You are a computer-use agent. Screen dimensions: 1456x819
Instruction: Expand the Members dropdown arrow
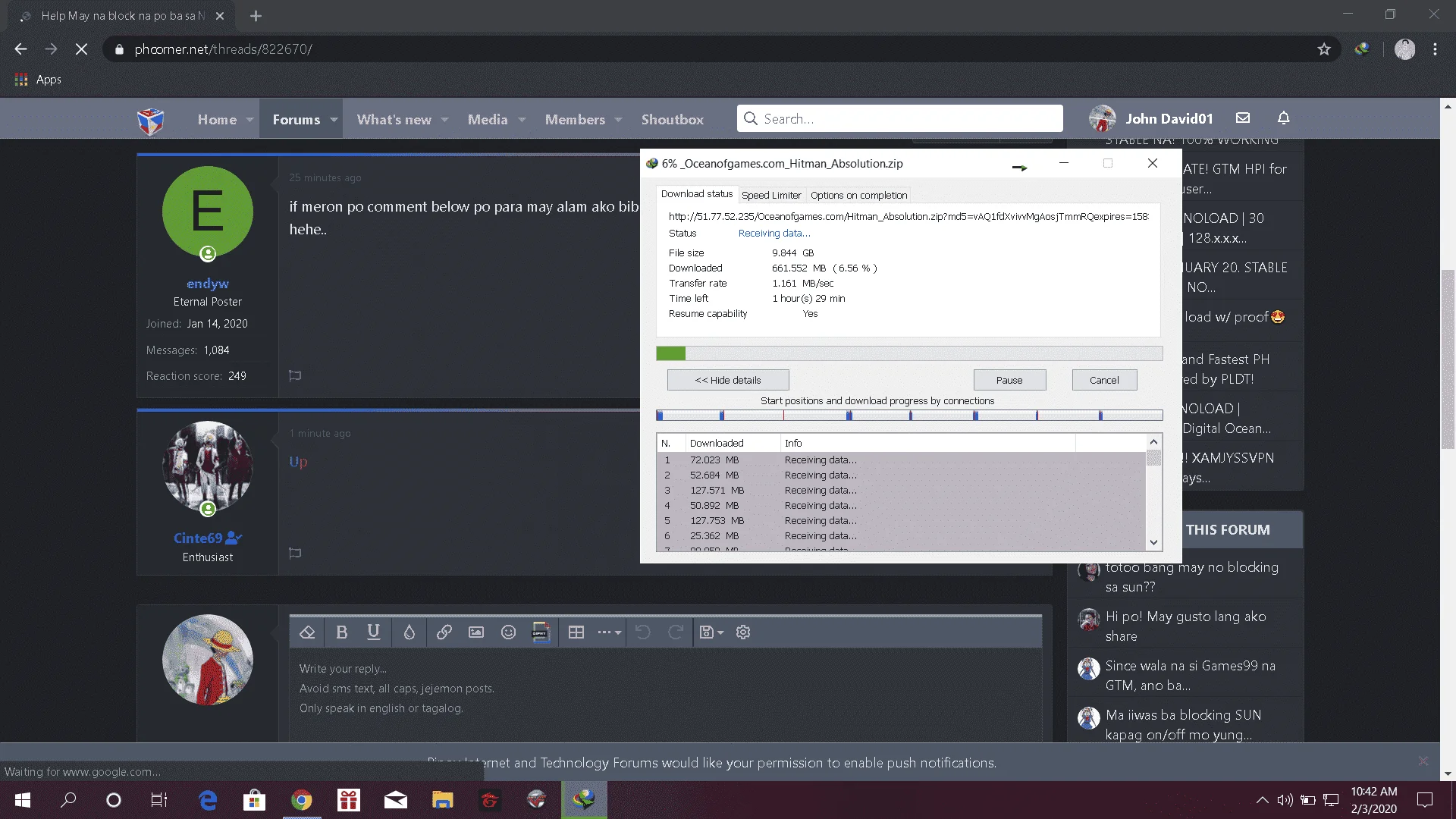click(619, 120)
